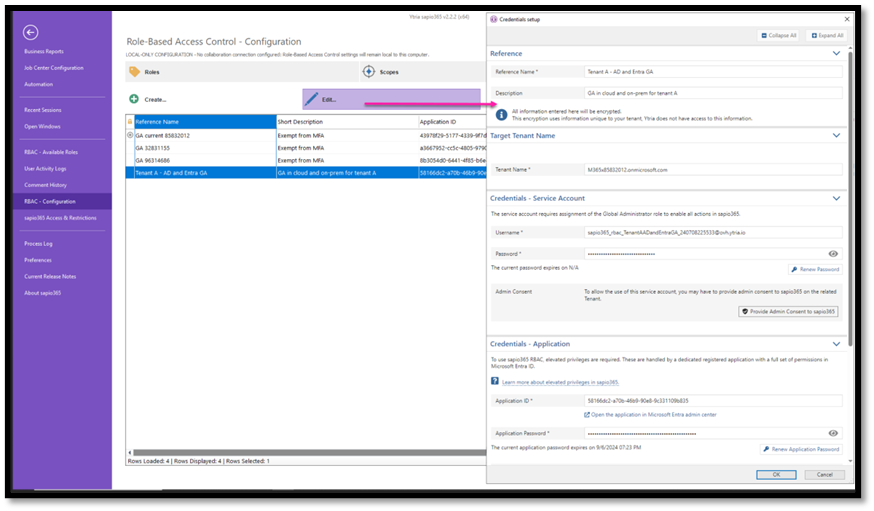874x511 pixels.
Task: Open About sapio365
Action: tap(42, 293)
